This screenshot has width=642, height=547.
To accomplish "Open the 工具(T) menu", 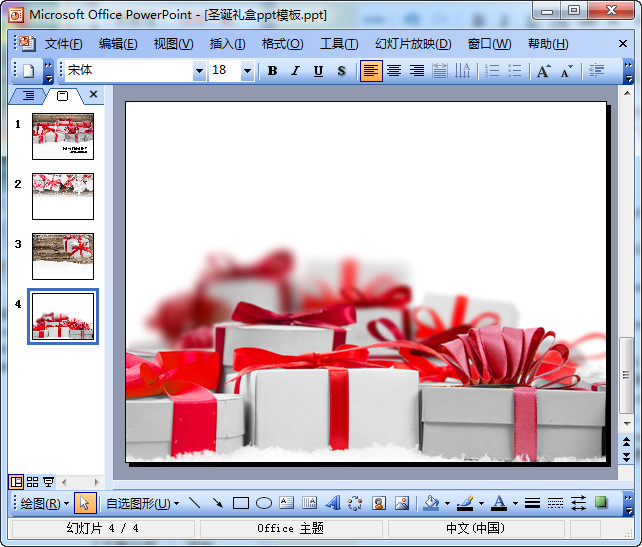I will click(x=339, y=43).
